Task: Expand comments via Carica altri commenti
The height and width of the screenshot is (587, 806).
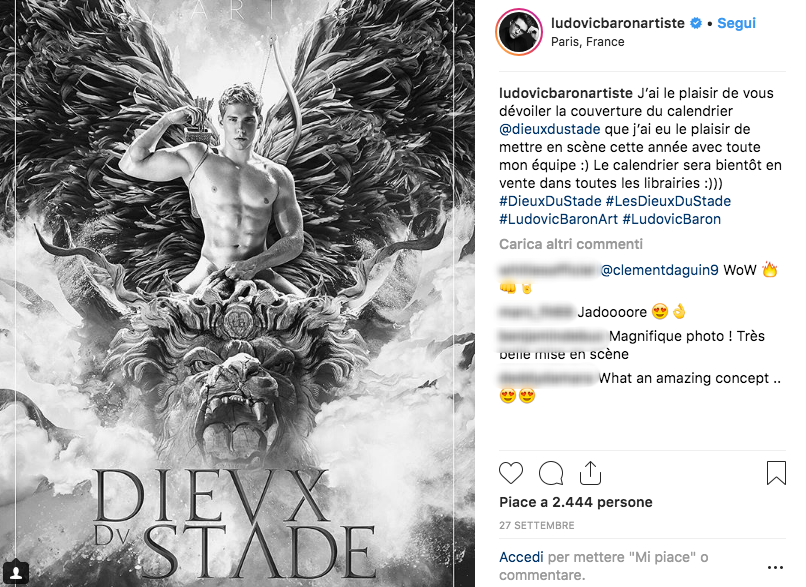Action: [x=571, y=244]
